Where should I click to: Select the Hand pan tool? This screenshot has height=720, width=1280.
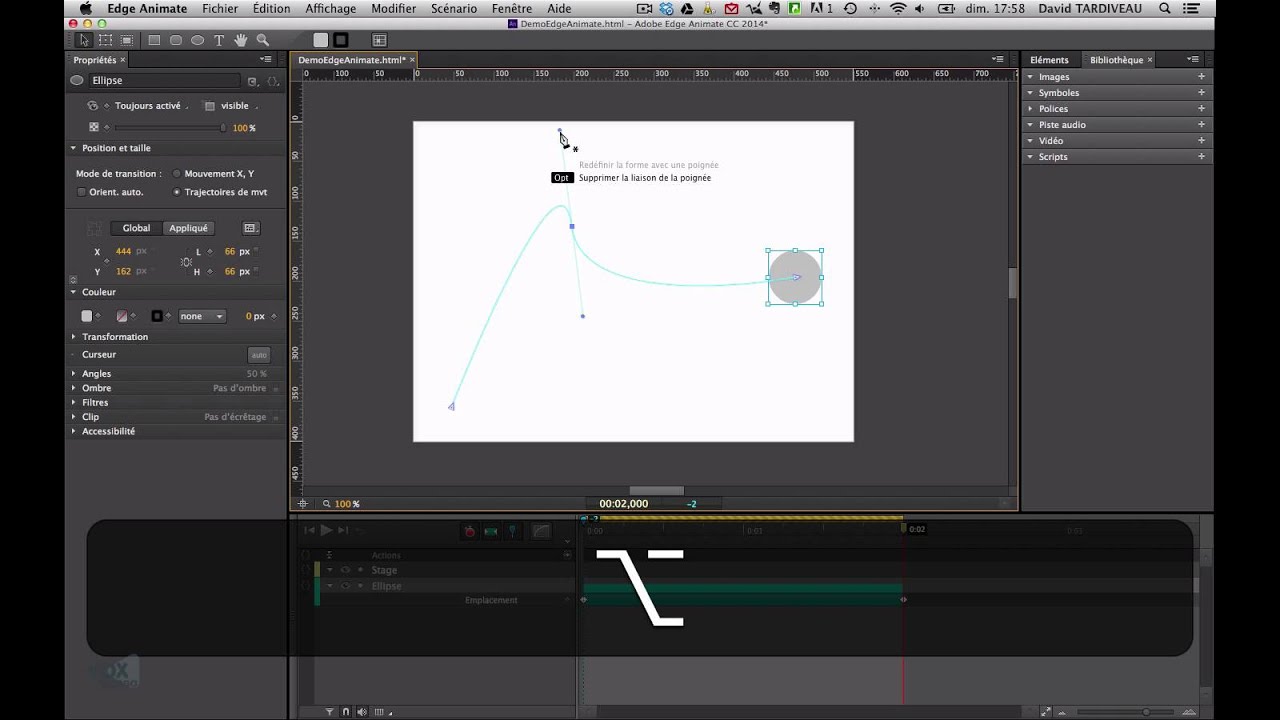[241, 40]
